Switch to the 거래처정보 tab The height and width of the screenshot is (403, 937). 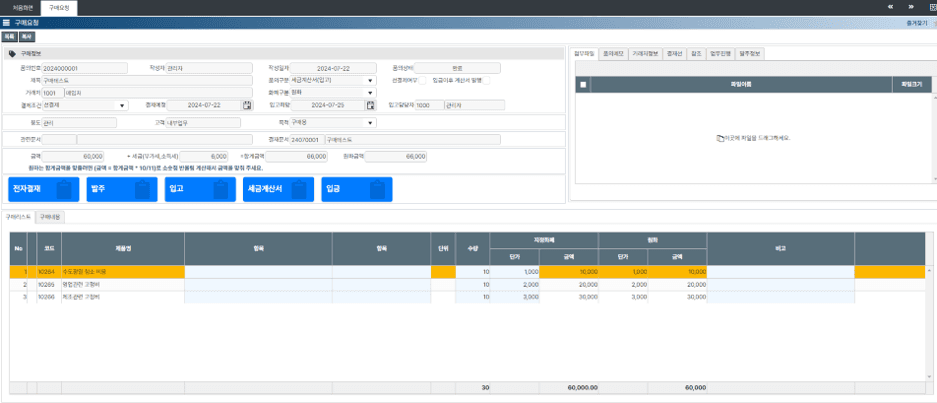pyautogui.click(x=644, y=54)
